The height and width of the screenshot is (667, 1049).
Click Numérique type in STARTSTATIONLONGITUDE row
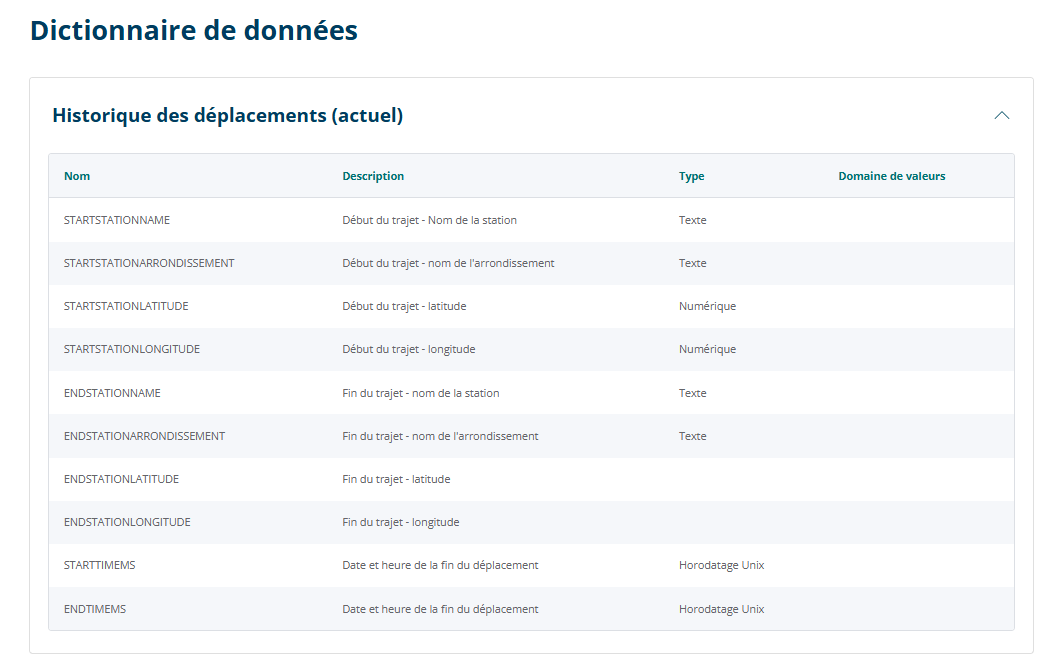pyautogui.click(x=707, y=349)
